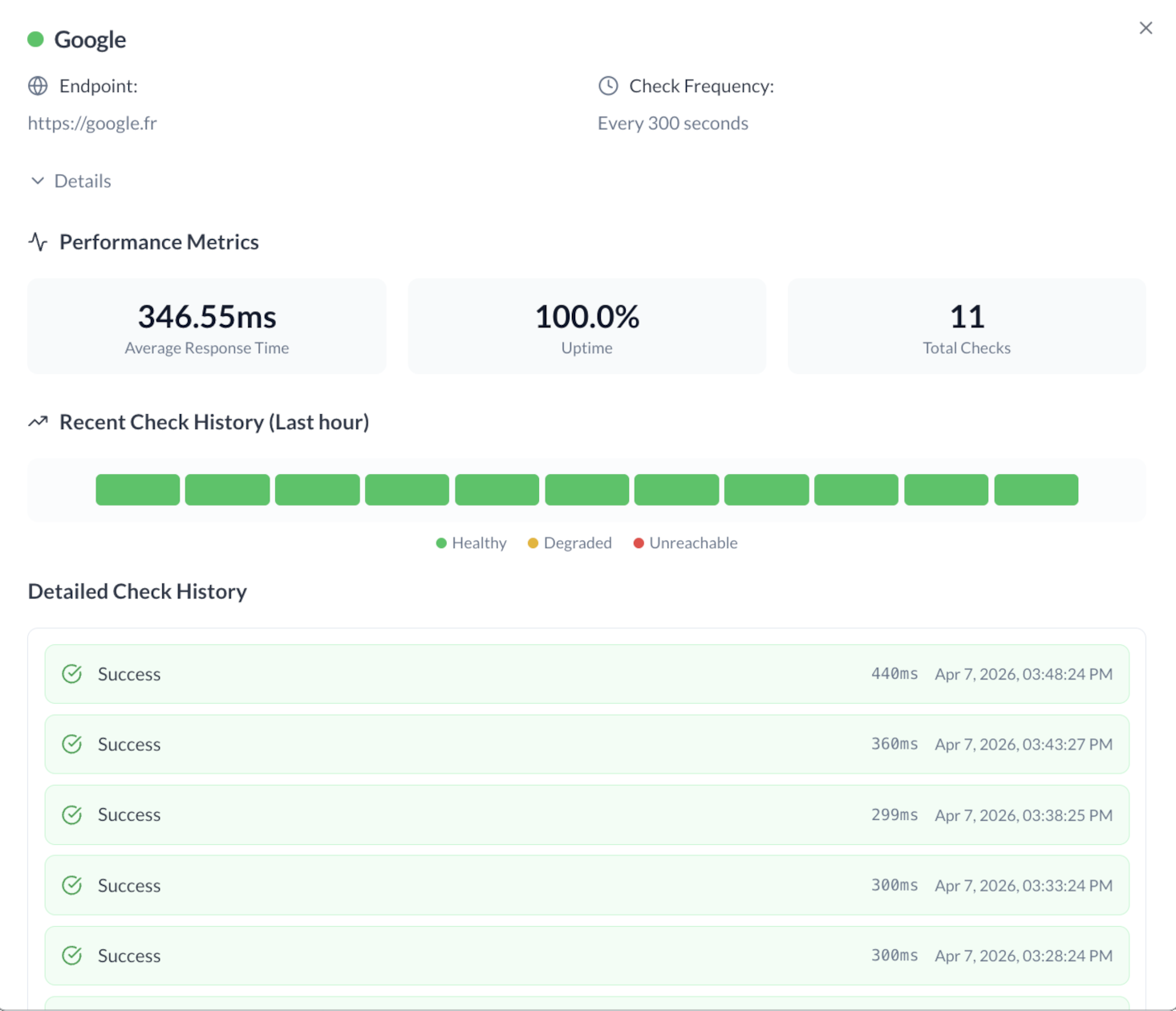This screenshot has height=1011, width=1176.
Task: Select the Success entry at 03:28:24 PM
Action: (586, 956)
